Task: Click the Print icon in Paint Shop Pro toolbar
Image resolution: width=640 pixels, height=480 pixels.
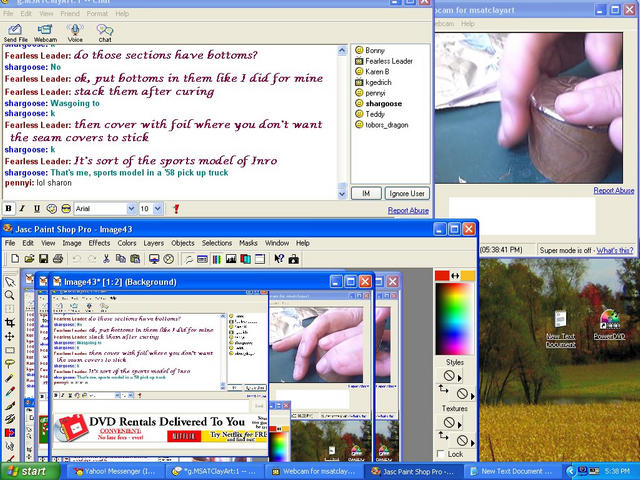Action: click(x=58, y=259)
